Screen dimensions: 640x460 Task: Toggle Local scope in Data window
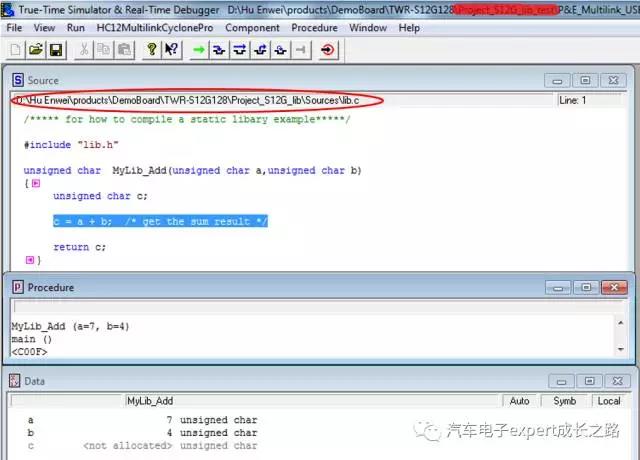(x=608, y=401)
